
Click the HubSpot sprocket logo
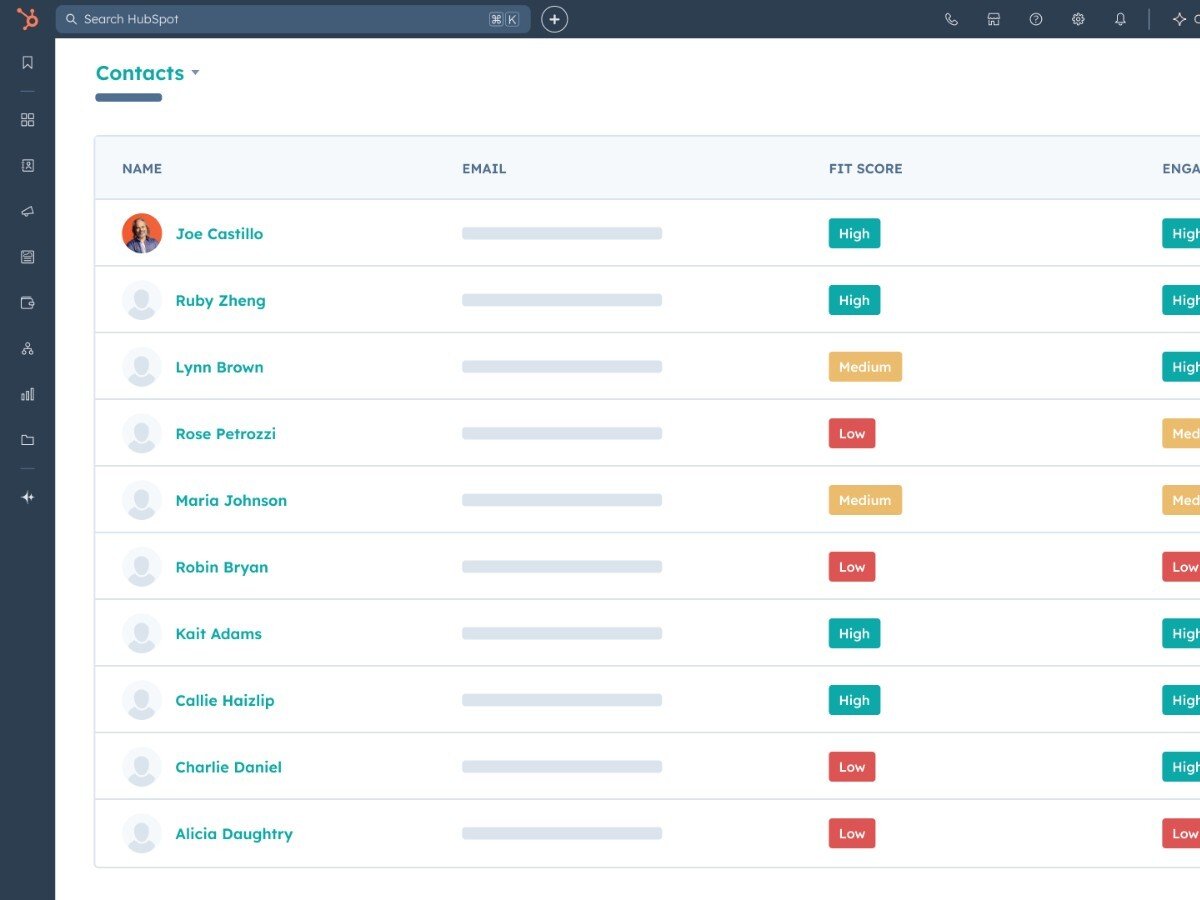point(27,19)
